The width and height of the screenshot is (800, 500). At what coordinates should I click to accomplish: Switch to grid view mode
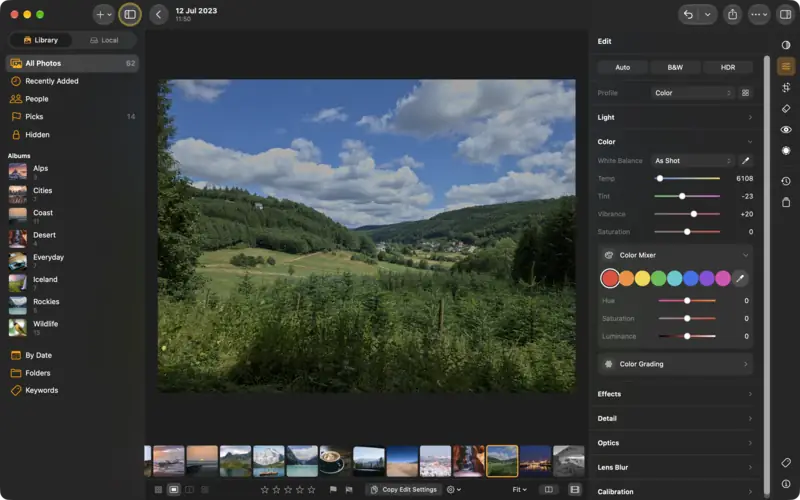coord(158,490)
